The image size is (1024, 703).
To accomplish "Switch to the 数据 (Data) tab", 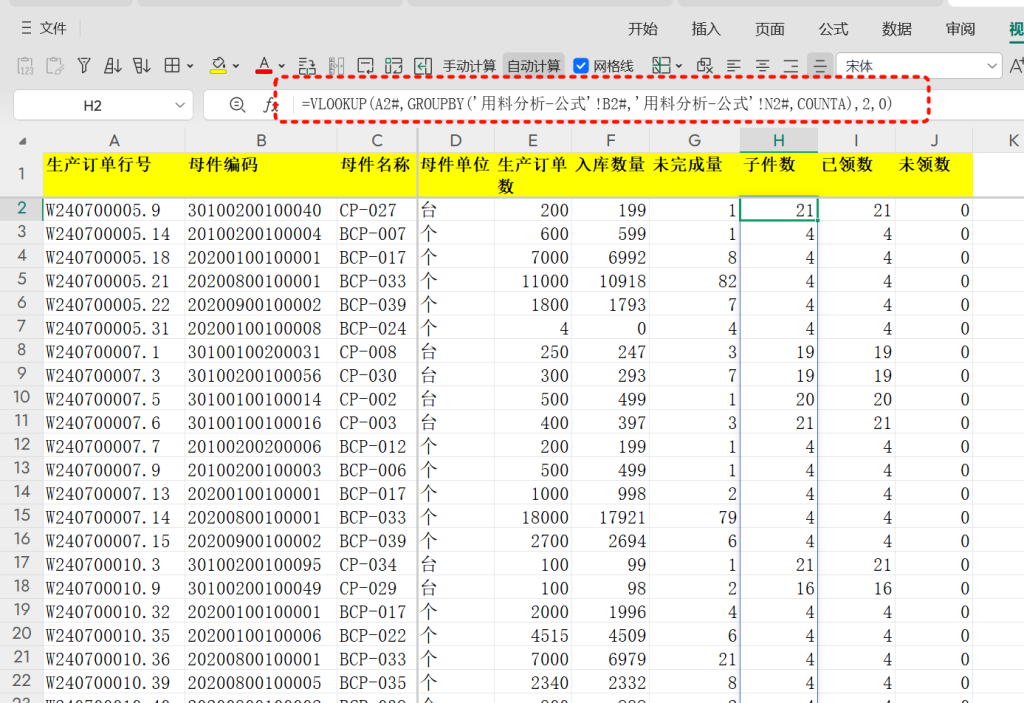I will pyautogui.click(x=897, y=29).
